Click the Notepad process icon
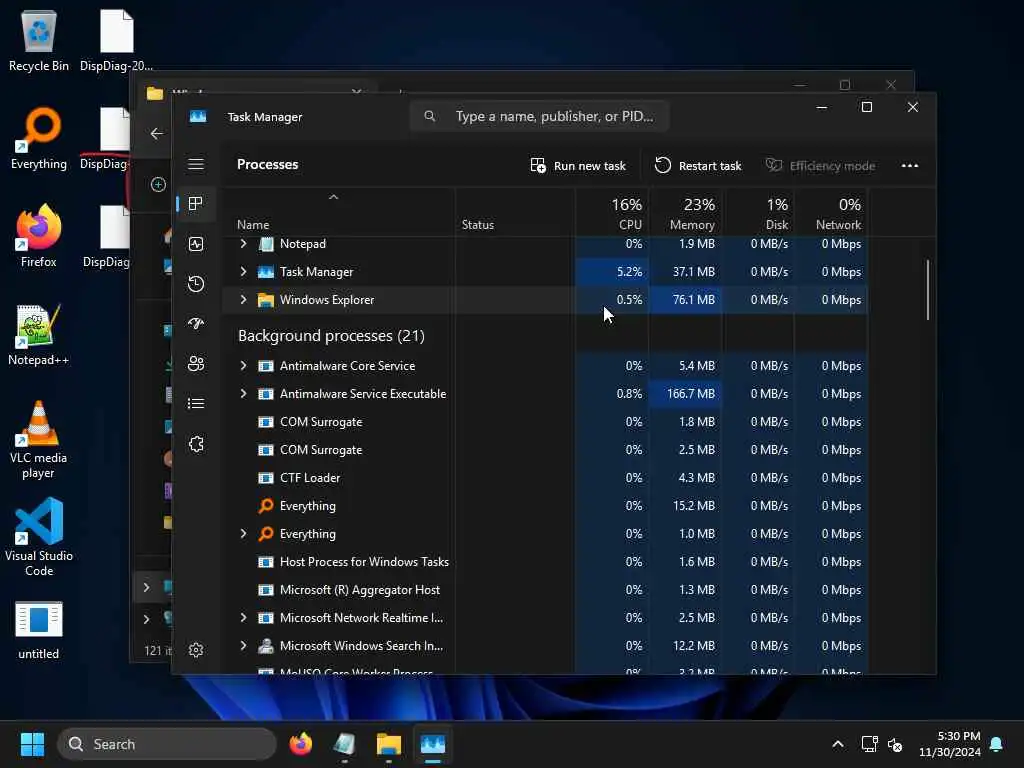 (266, 244)
